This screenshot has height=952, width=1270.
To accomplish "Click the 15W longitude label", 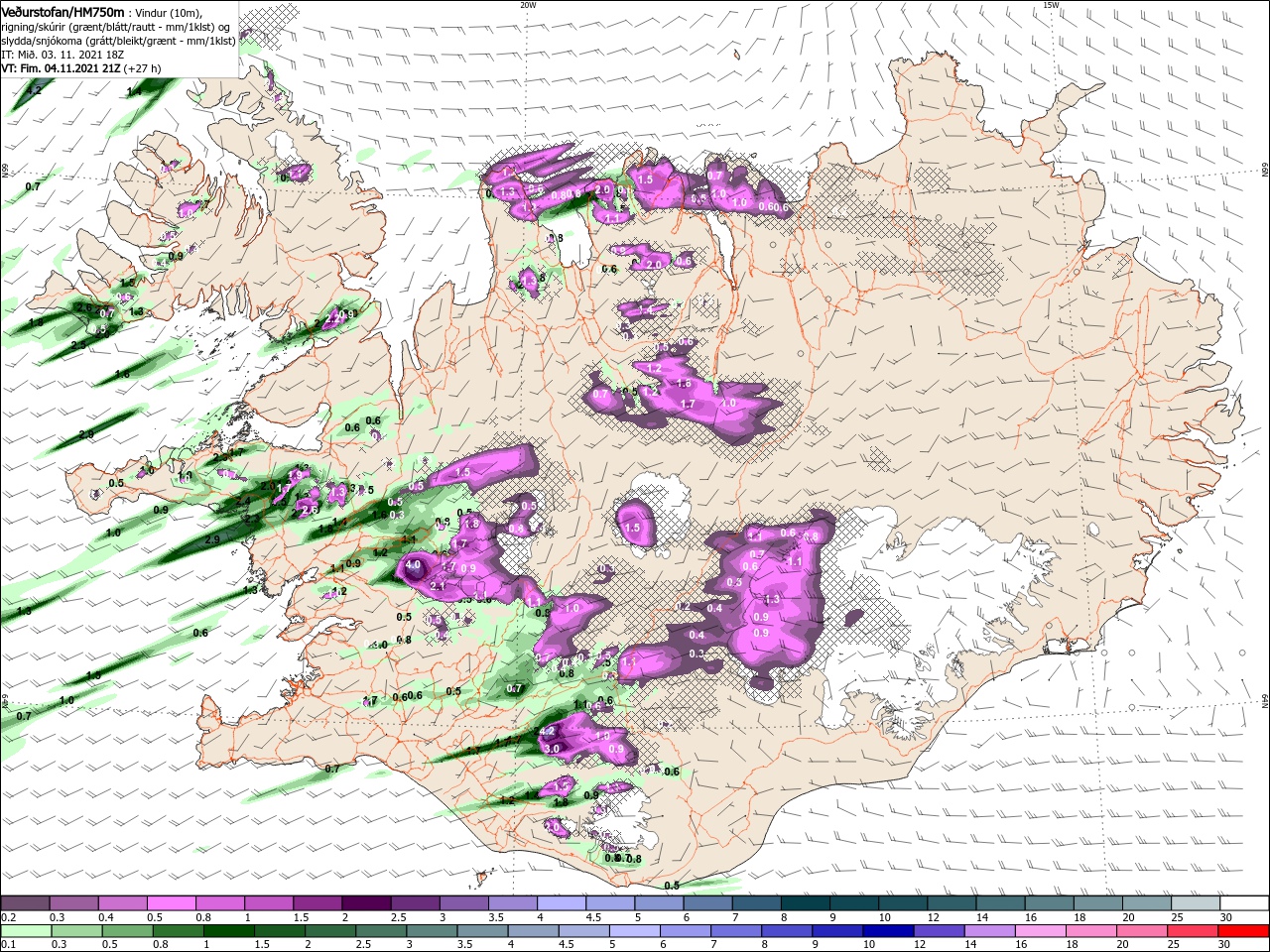I will pyautogui.click(x=1051, y=4).
